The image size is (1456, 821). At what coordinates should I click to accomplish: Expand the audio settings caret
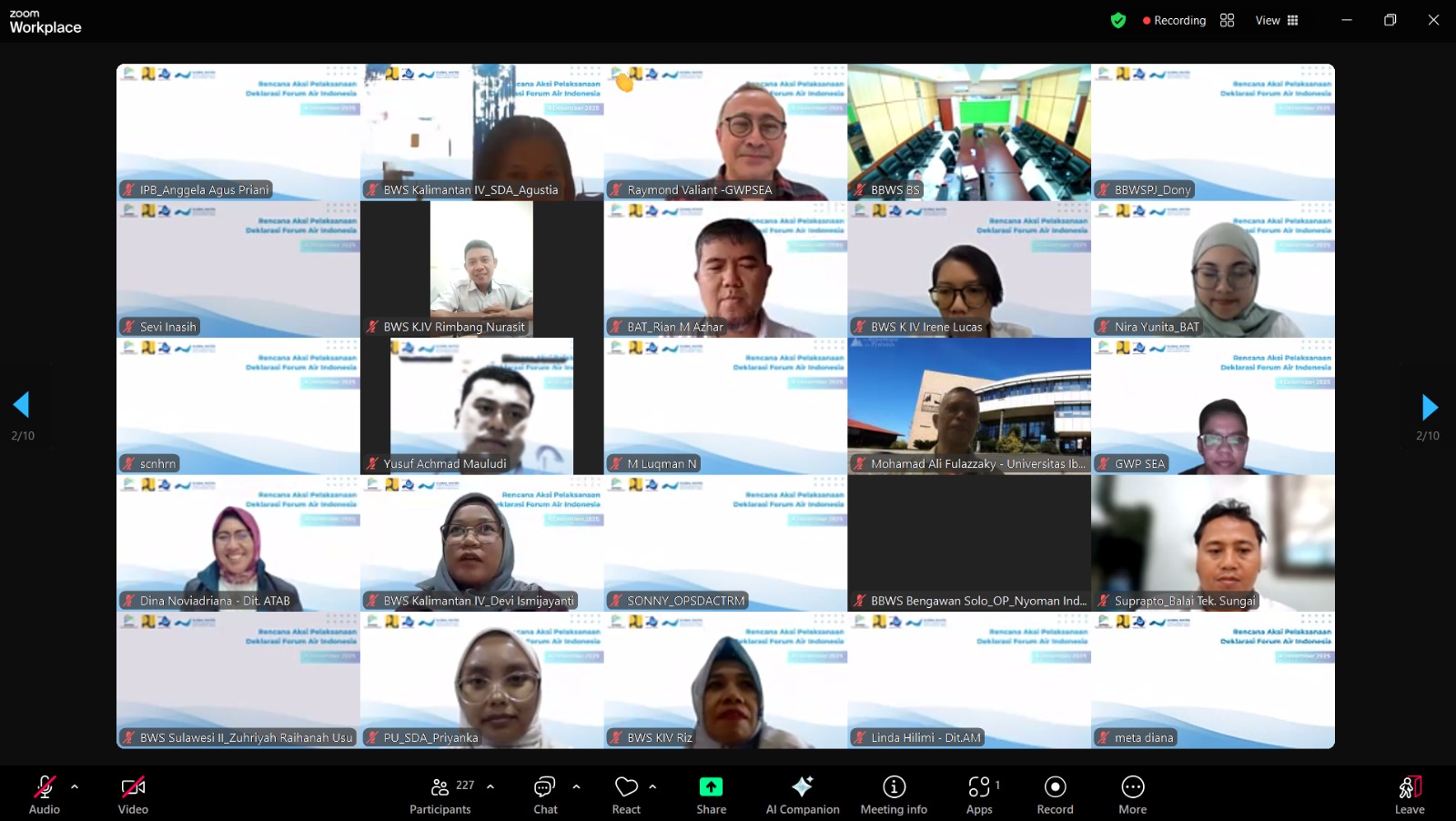[75, 786]
